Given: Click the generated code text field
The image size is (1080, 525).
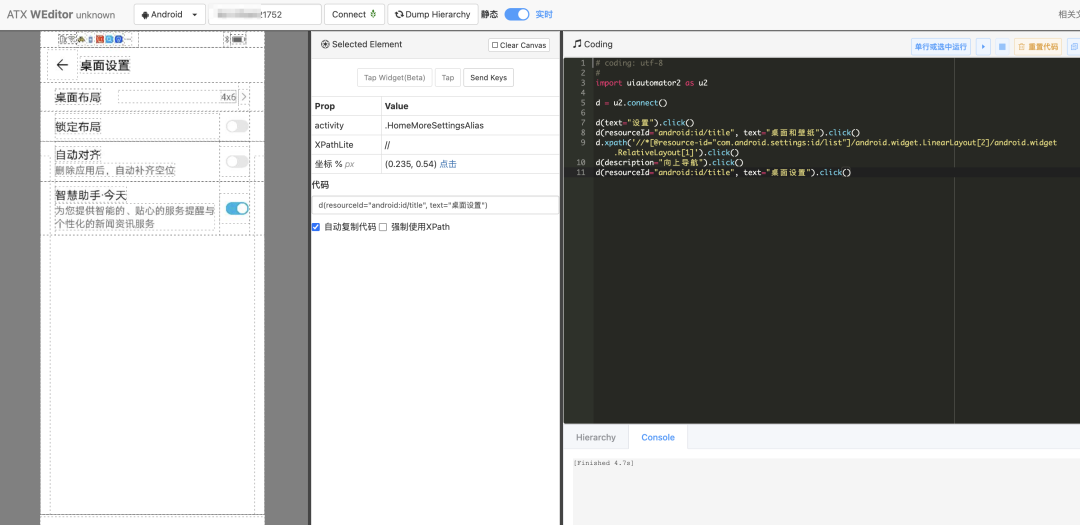Looking at the screenshot, I should point(435,205).
